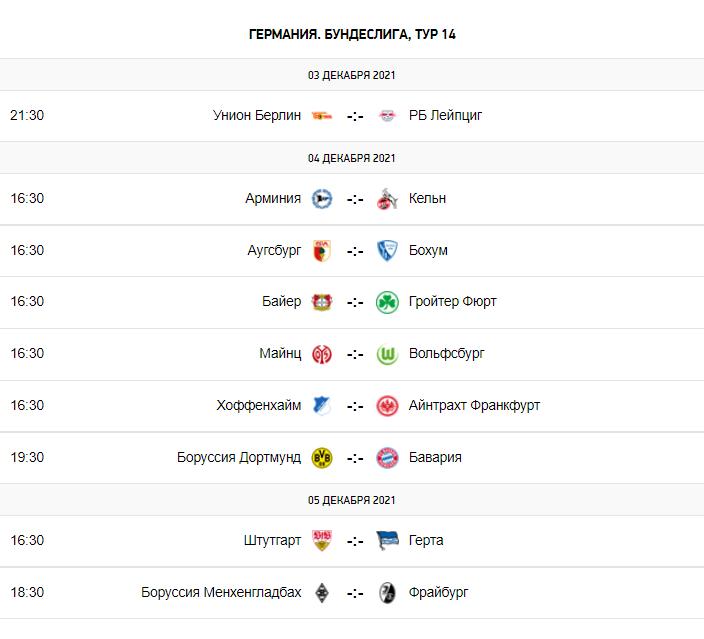Click the Германия. Бундеслига, тур 14 heading
This screenshot has height=639, width=704.
pos(352,34)
